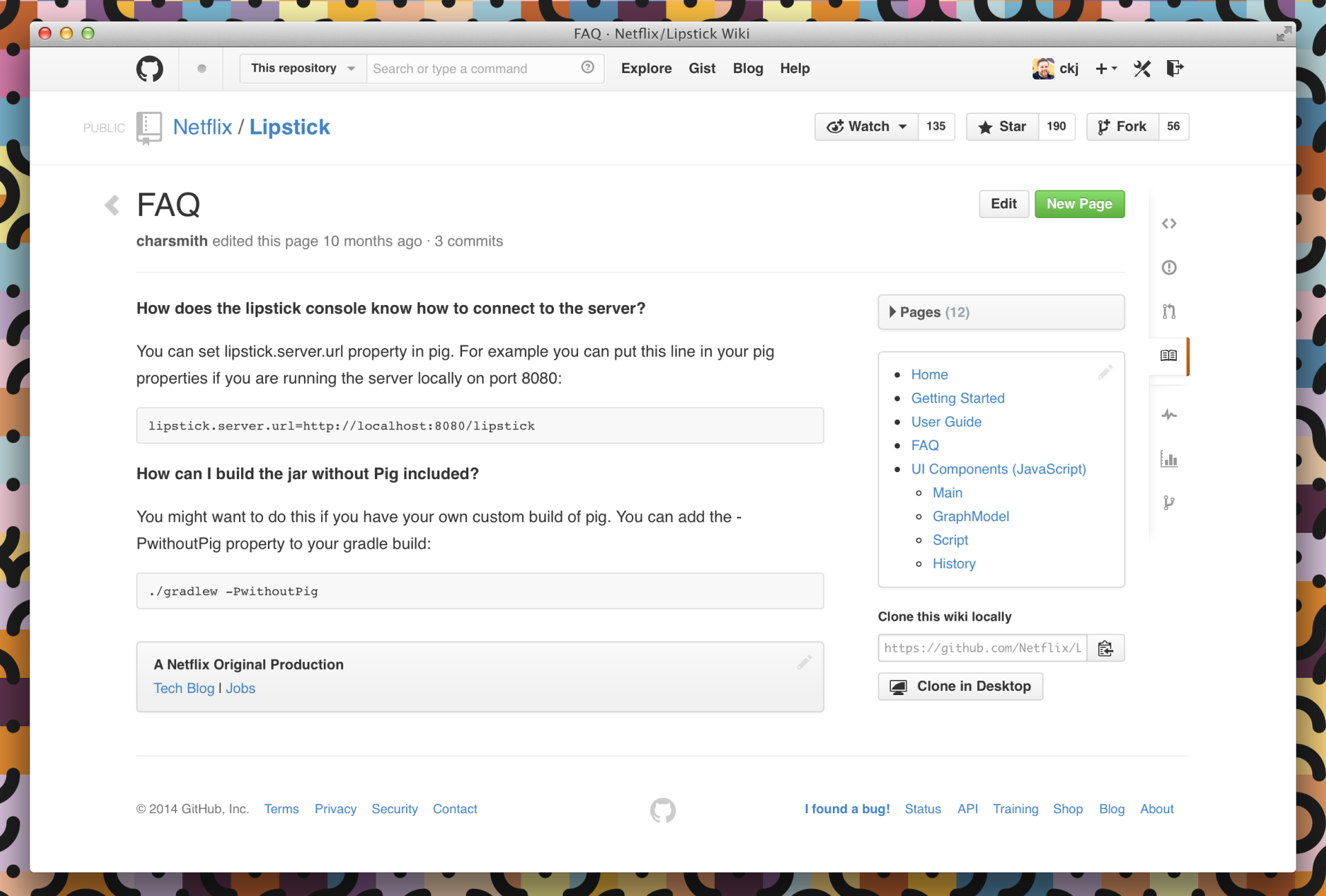Open the Graphs bar-chart sidebar icon

click(x=1169, y=459)
